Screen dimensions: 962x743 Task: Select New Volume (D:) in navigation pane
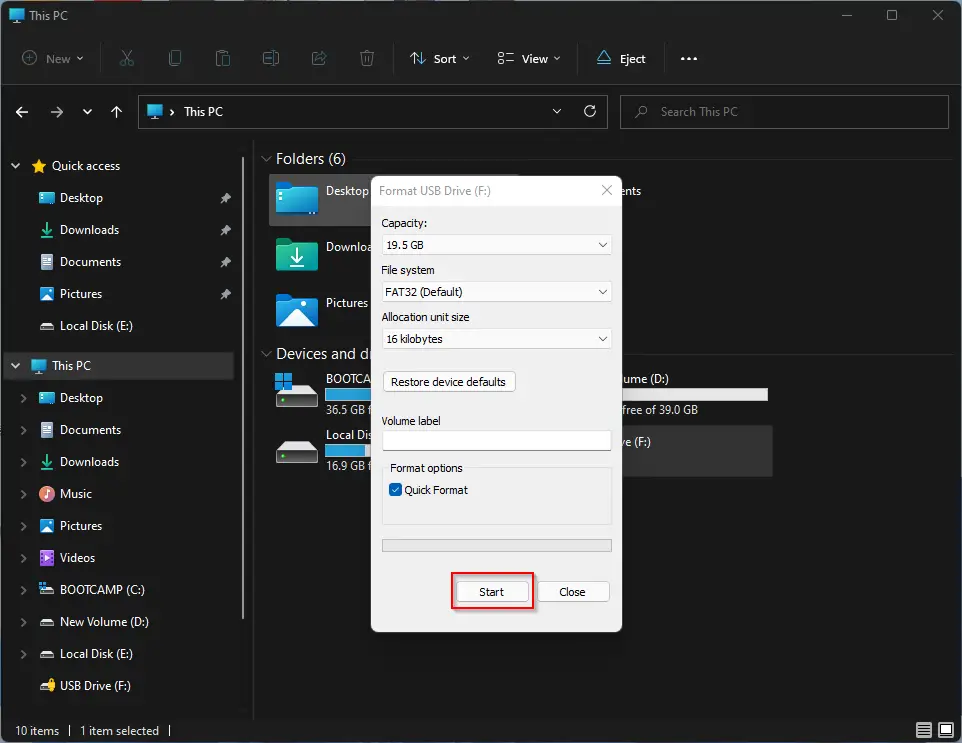pos(104,622)
